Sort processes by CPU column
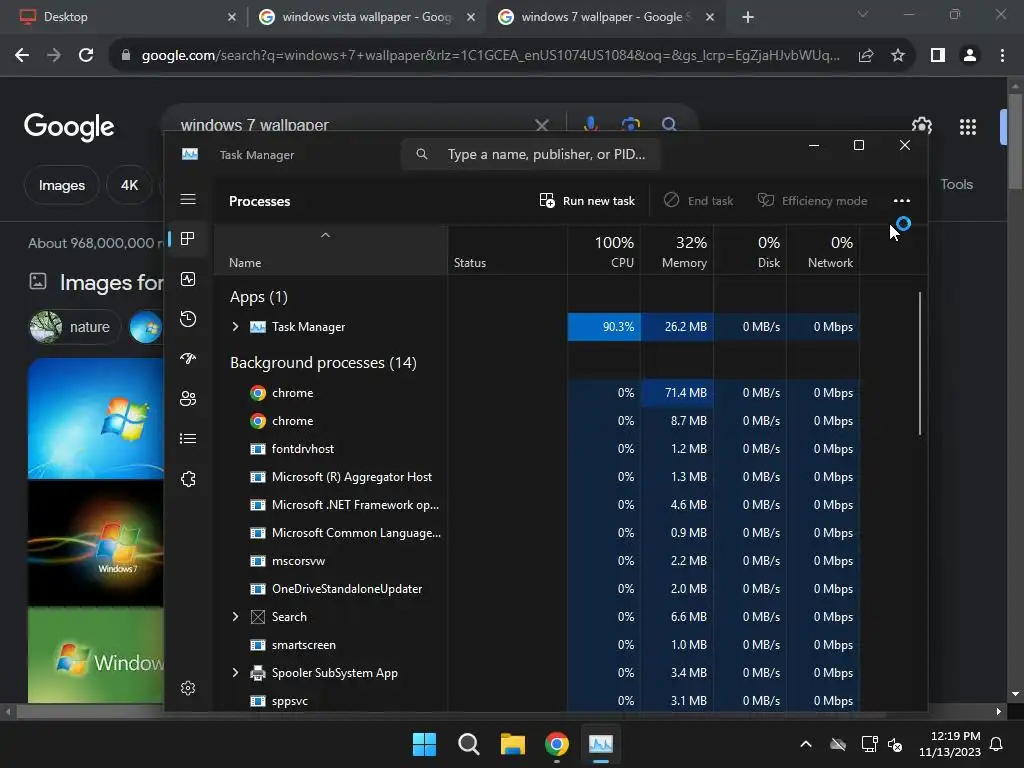 (x=604, y=251)
